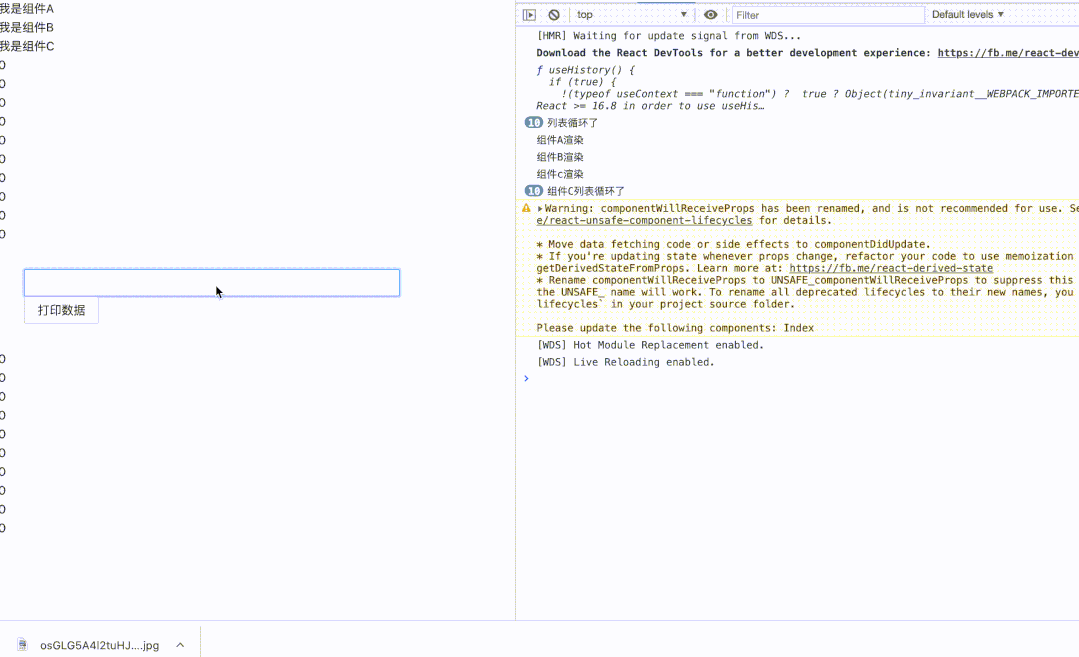Select the text 我是组件C

pyautogui.click(x=27, y=46)
